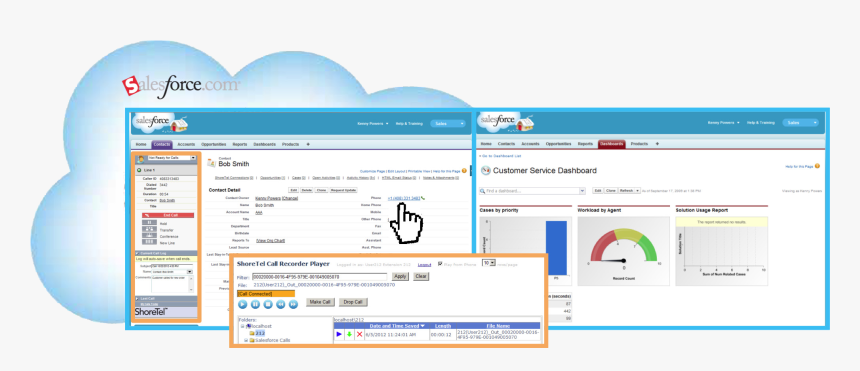This screenshot has width=860, height=371.
Task: Play the 6/5/2012 recording row
Action: (x=339, y=334)
